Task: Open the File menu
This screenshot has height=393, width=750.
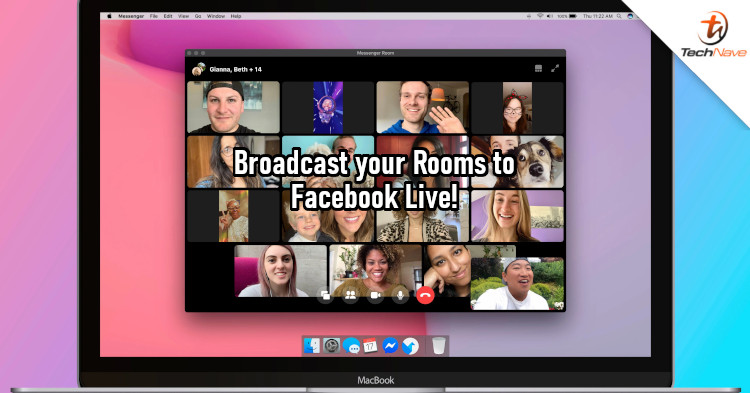Action: [x=154, y=16]
